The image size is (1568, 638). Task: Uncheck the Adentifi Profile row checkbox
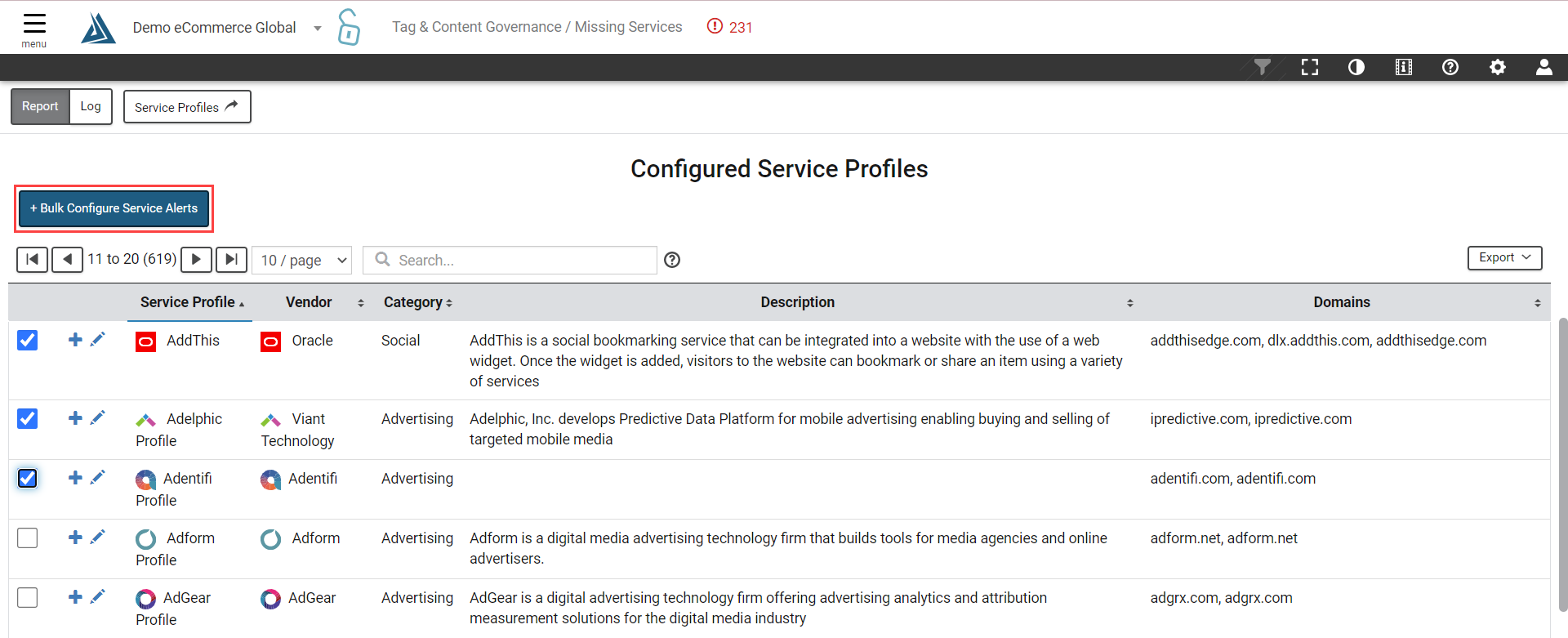28,478
